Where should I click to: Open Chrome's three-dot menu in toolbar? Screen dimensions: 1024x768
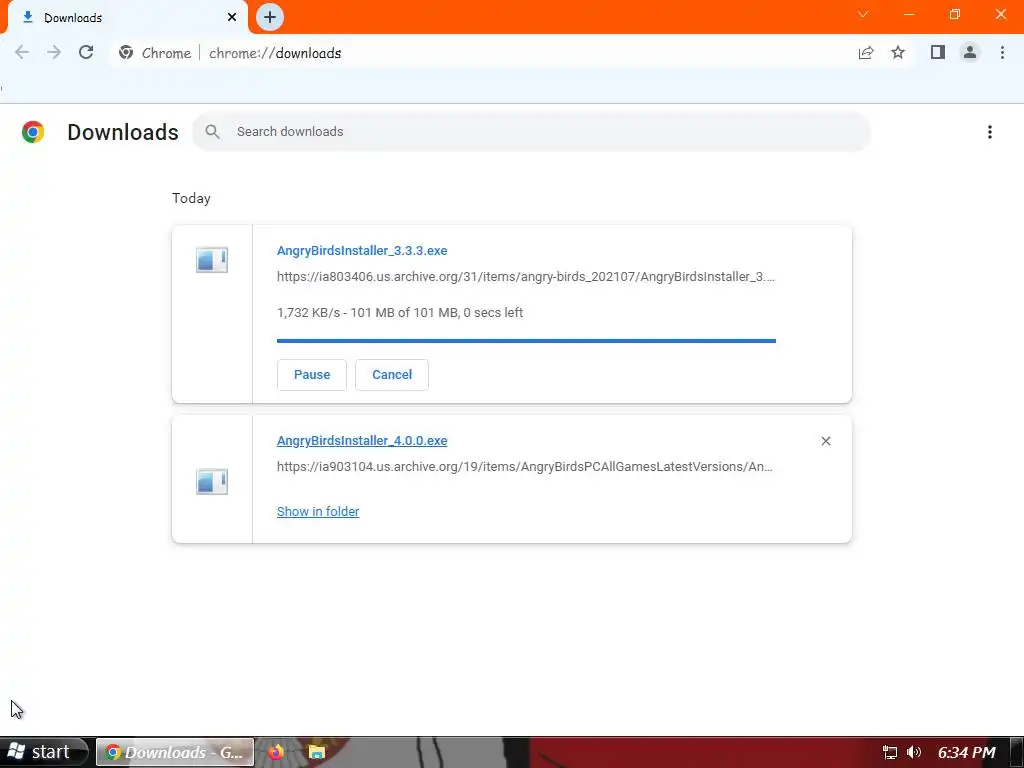click(x=1002, y=52)
